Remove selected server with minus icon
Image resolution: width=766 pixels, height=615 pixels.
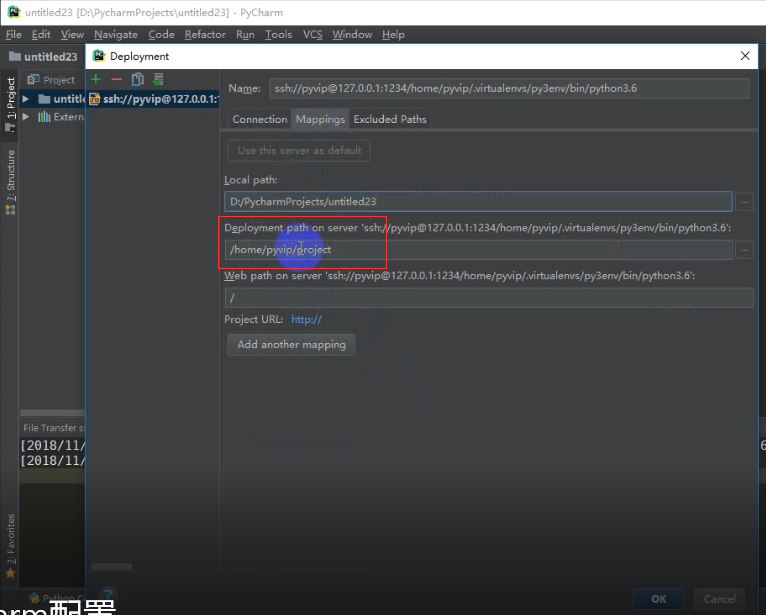tap(116, 79)
